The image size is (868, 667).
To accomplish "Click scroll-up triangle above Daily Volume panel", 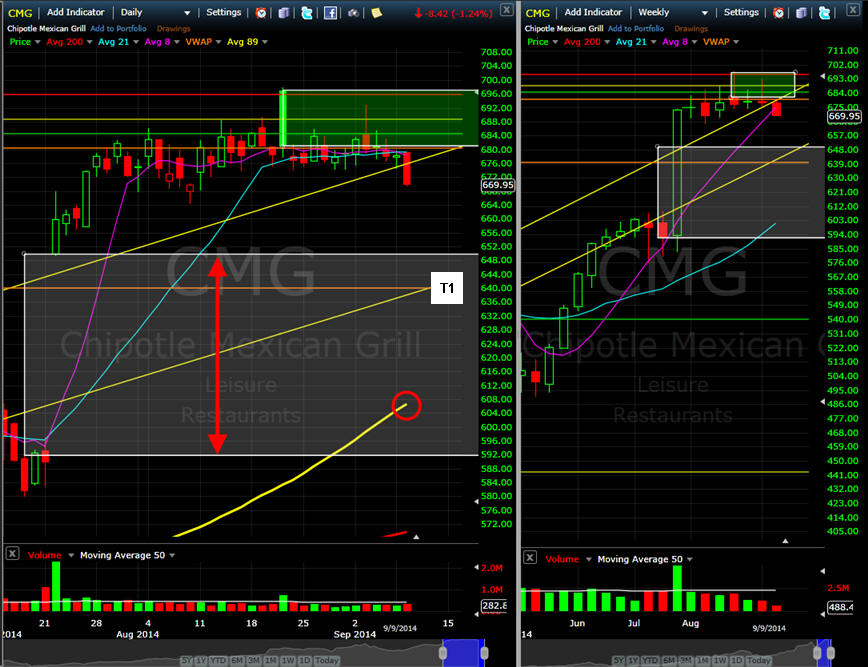I will coord(416,536).
